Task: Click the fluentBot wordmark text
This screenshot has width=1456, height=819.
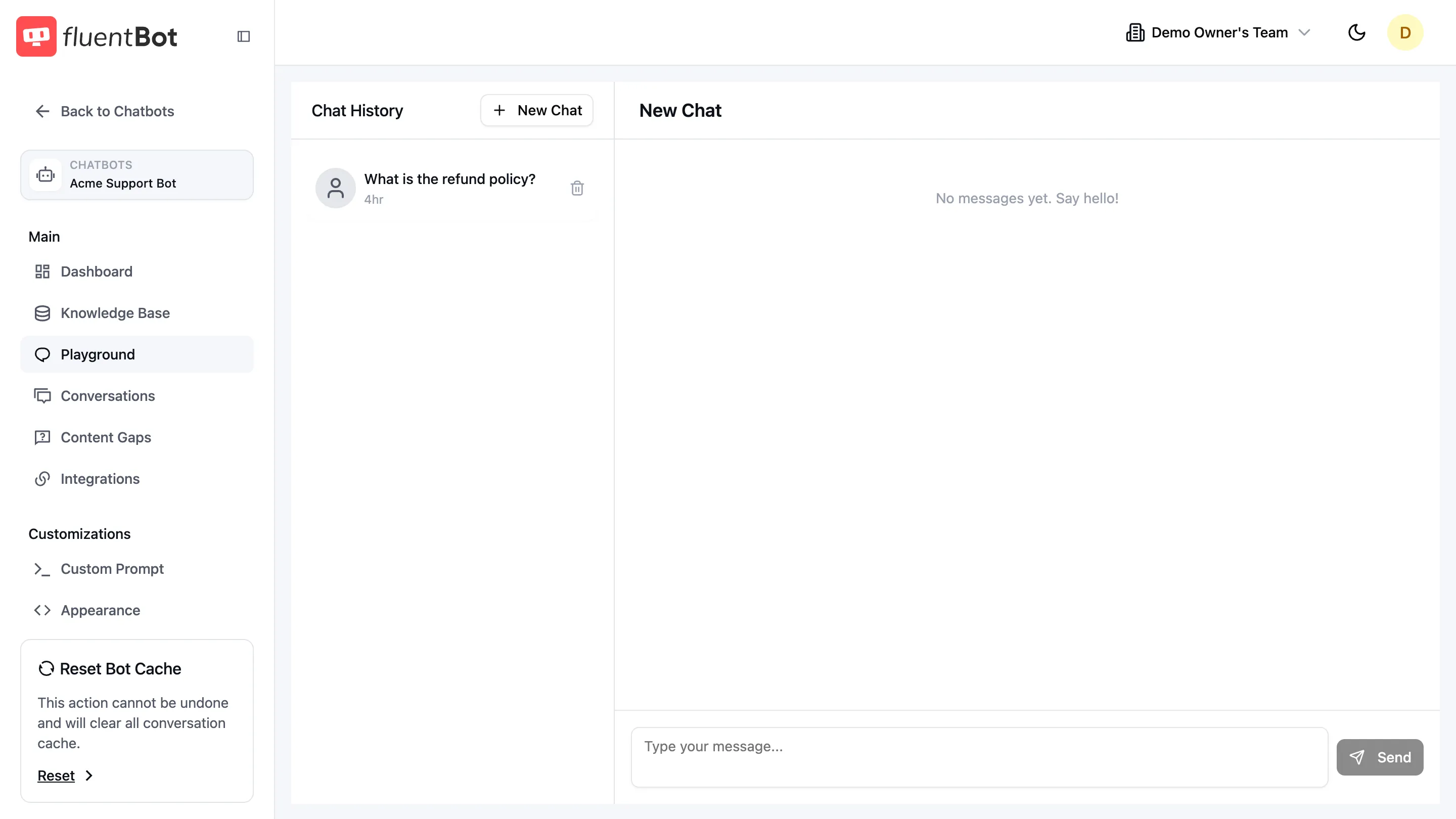Action: (120, 37)
